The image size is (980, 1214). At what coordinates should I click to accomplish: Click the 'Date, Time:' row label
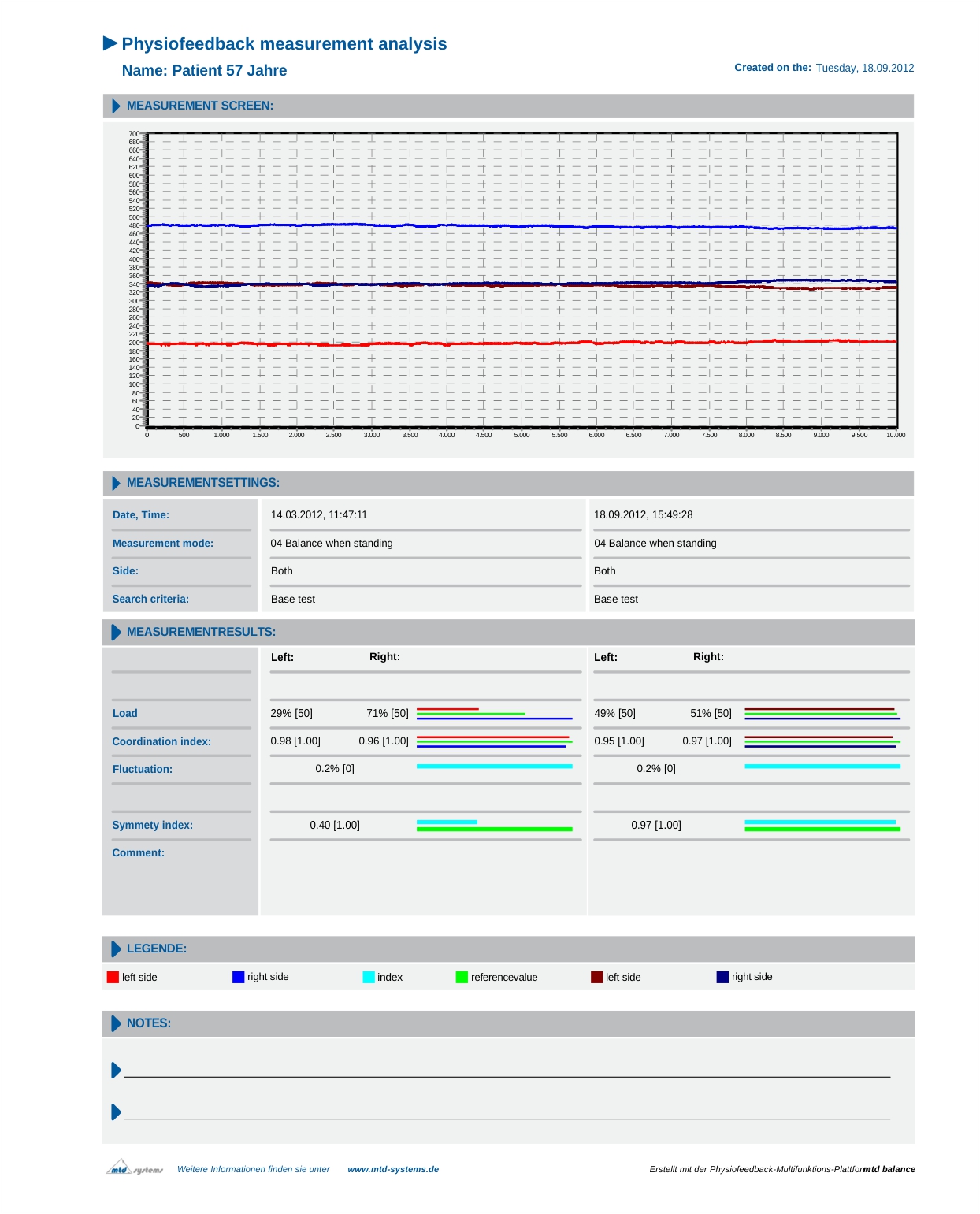coord(141,515)
